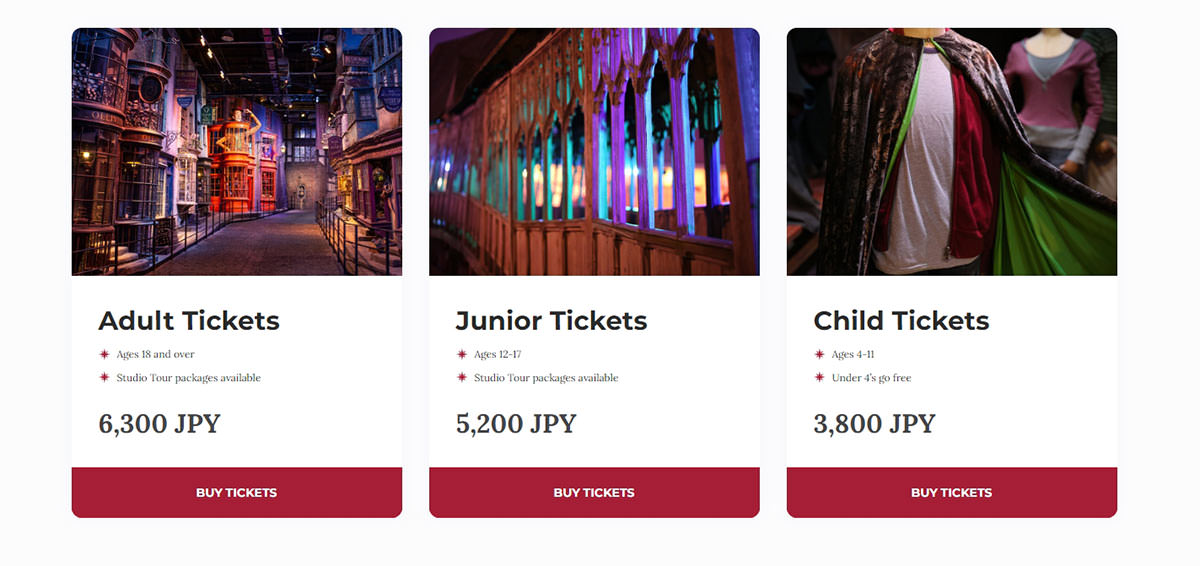Click the star bullet beside "Ages 4-11"
This screenshot has height=566, width=1200.
820,354
